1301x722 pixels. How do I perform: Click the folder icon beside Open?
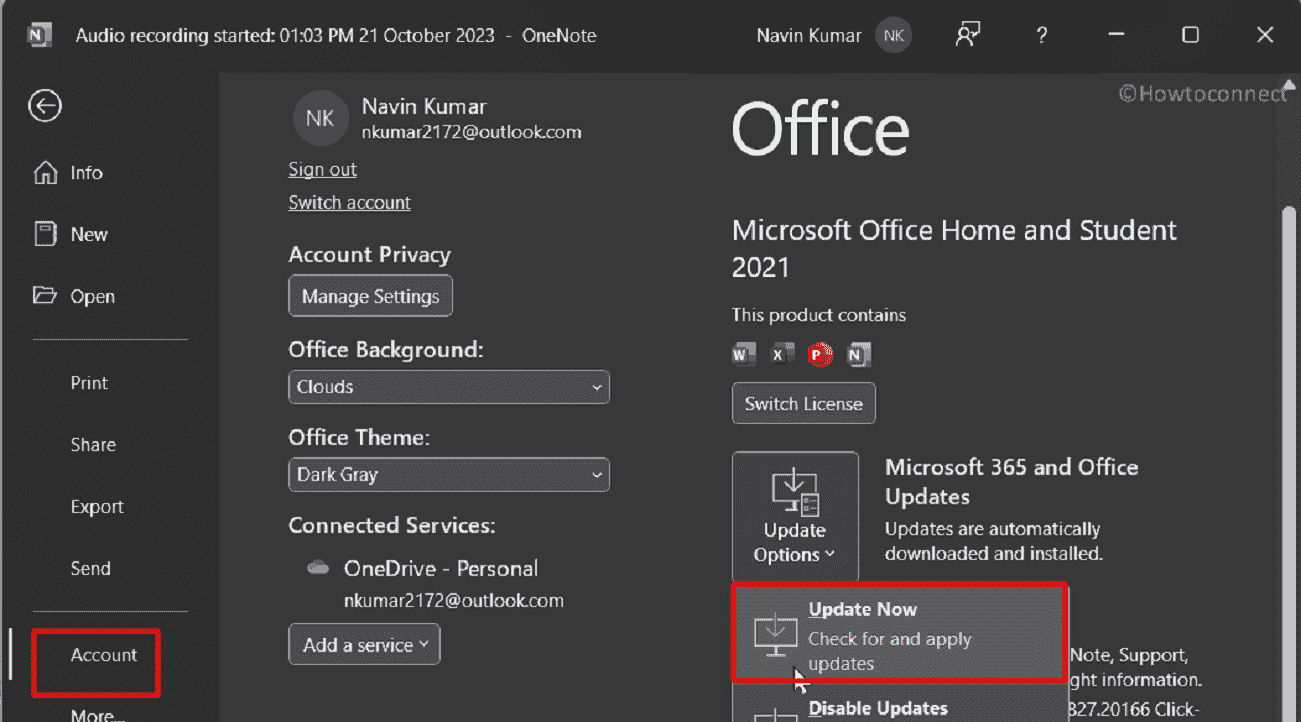(x=45, y=296)
